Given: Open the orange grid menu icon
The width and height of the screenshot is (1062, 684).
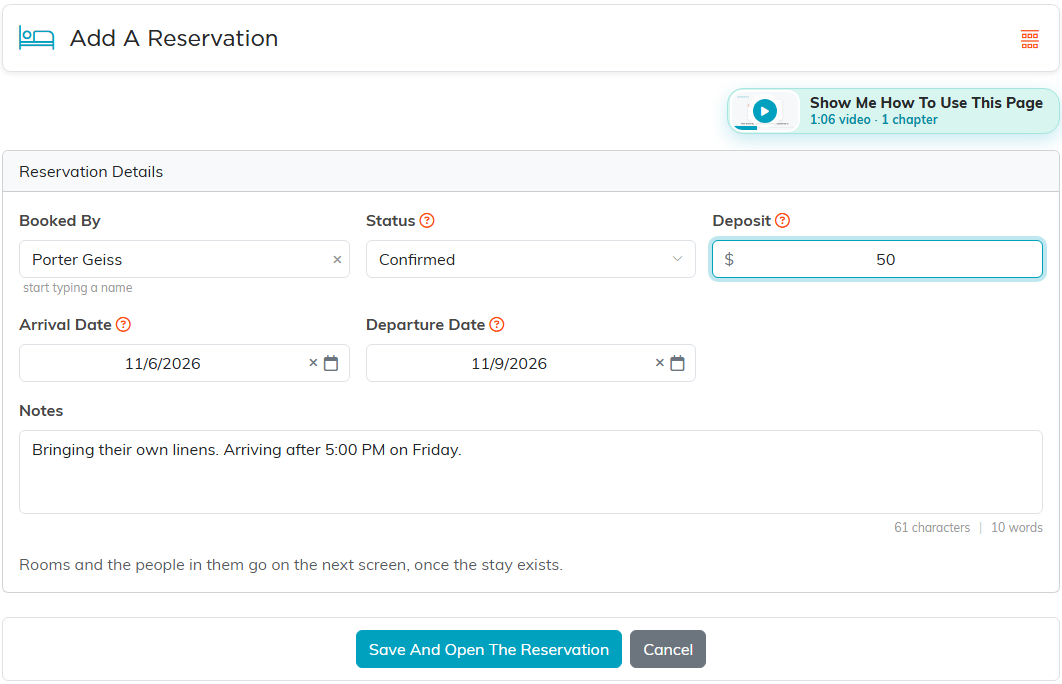Looking at the screenshot, I should [x=1029, y=39].
